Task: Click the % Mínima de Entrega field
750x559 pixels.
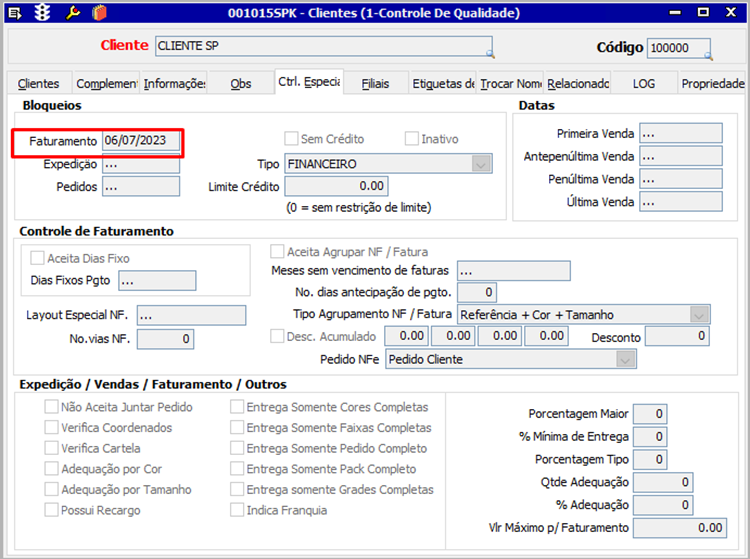Action: [650, 436]
